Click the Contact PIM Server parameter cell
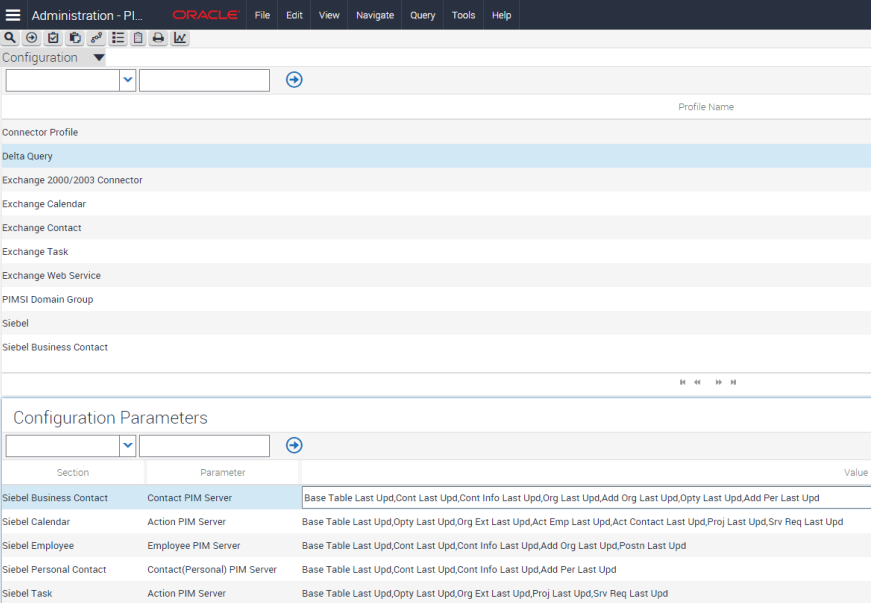The height and width of the screenshot is (603, 871). click(223, 498)
